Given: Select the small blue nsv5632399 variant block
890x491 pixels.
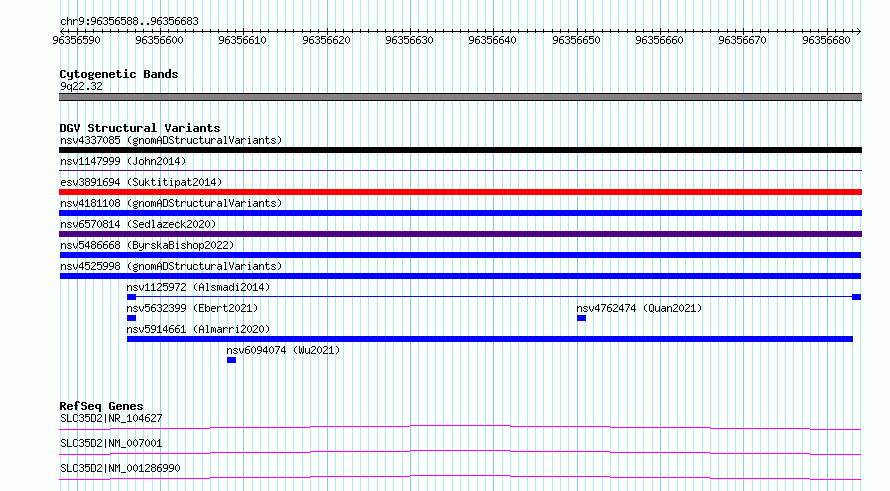Looking at the screenshot, I should 131,318.
